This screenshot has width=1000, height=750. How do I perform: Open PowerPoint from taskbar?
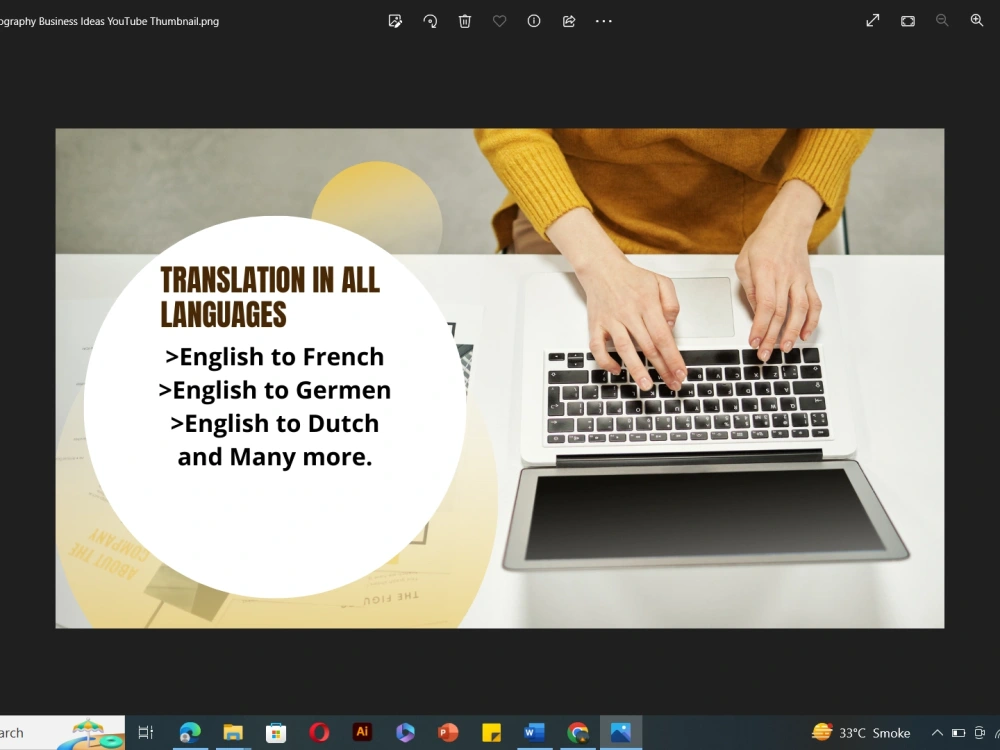(x=448, y=733)
